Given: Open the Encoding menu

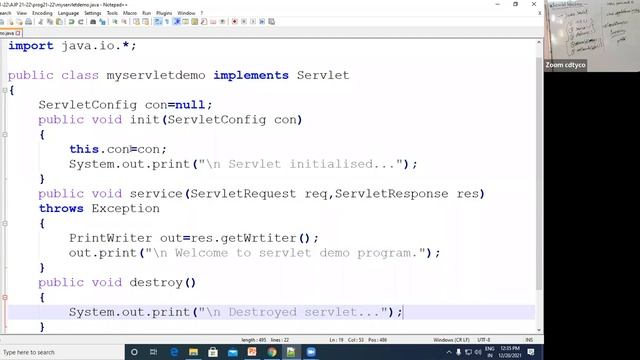Looking at the screenshot, I should point(42,13).
